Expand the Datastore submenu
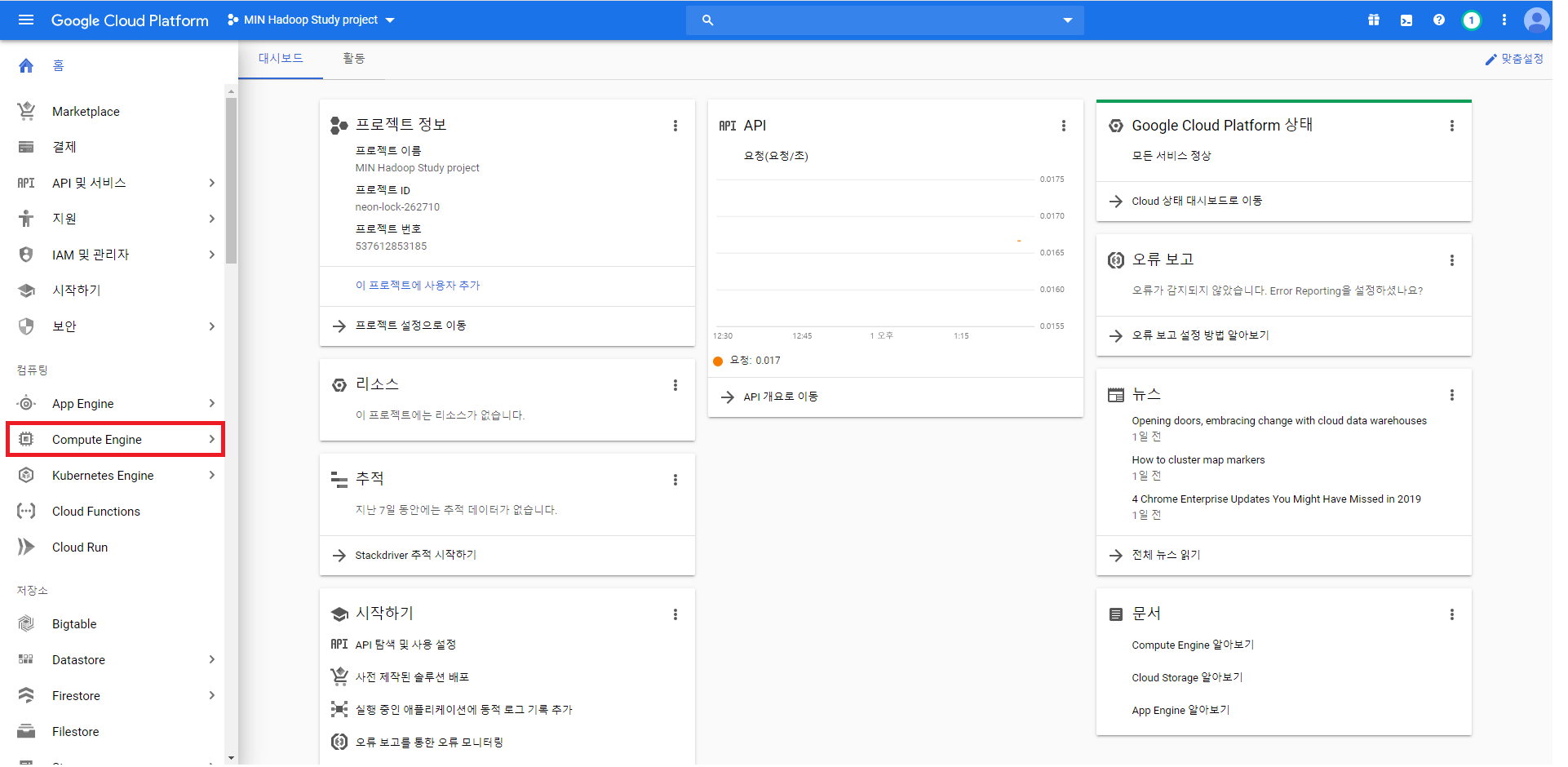The image size is (1568, 767). (211, 659)
